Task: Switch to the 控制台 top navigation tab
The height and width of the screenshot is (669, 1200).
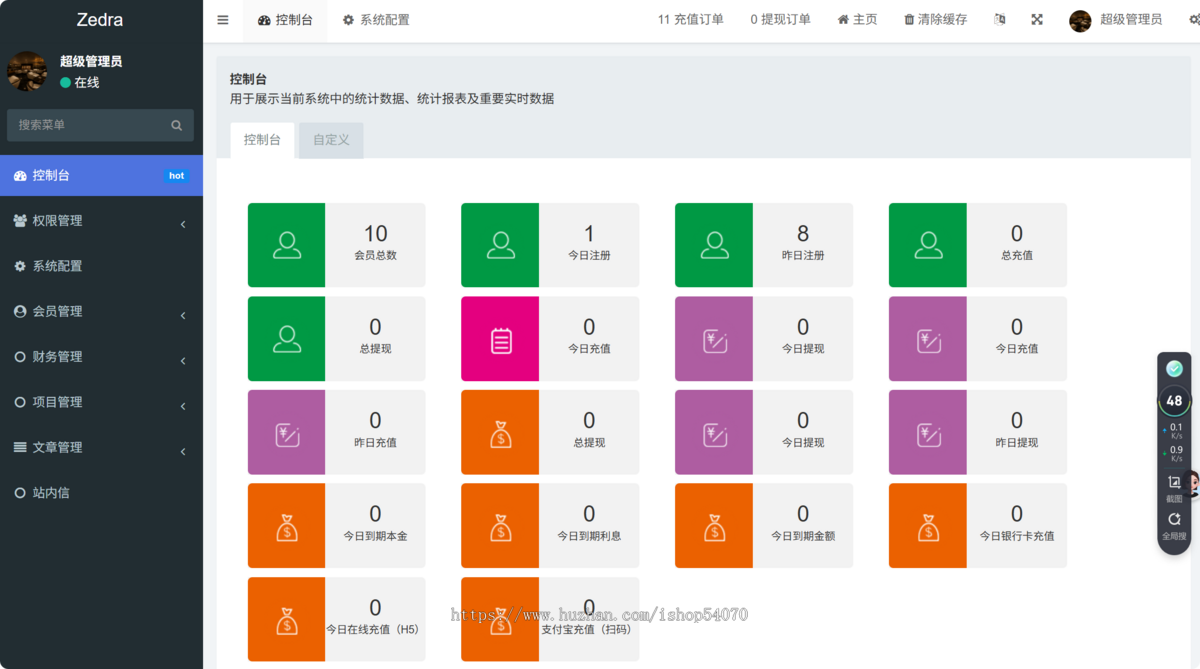Action: 284,20
